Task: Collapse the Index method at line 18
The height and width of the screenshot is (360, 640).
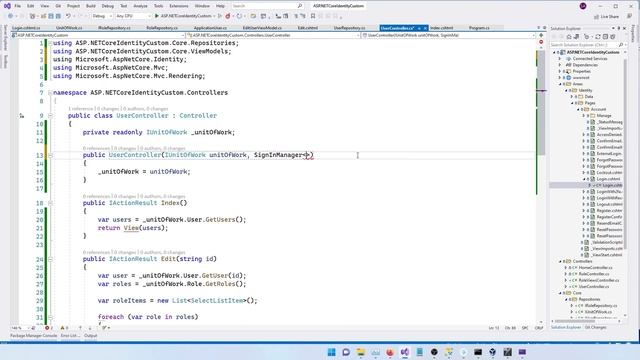Action: 50,203
